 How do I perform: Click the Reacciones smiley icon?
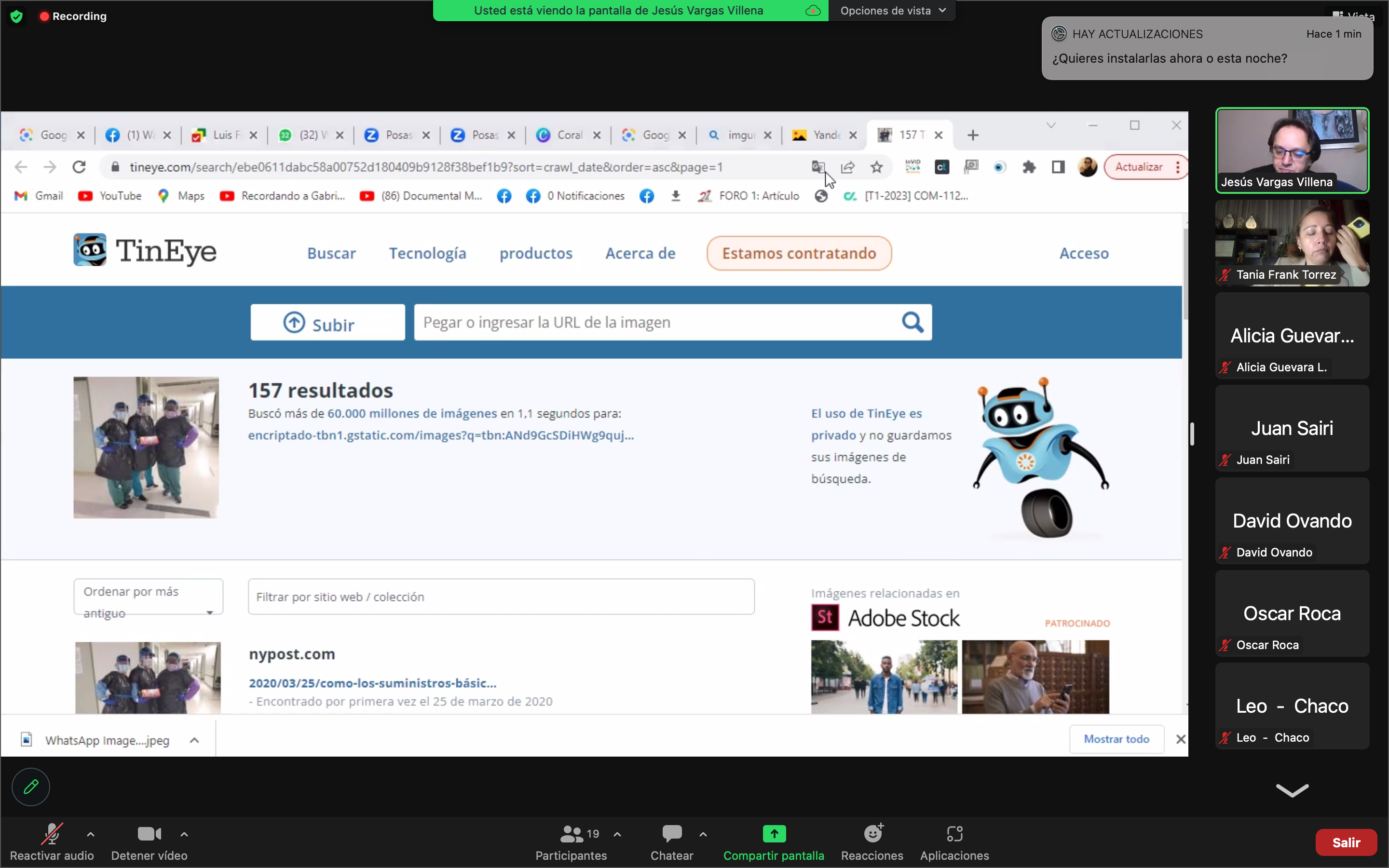pyautogui.click(x=872, y=834)
